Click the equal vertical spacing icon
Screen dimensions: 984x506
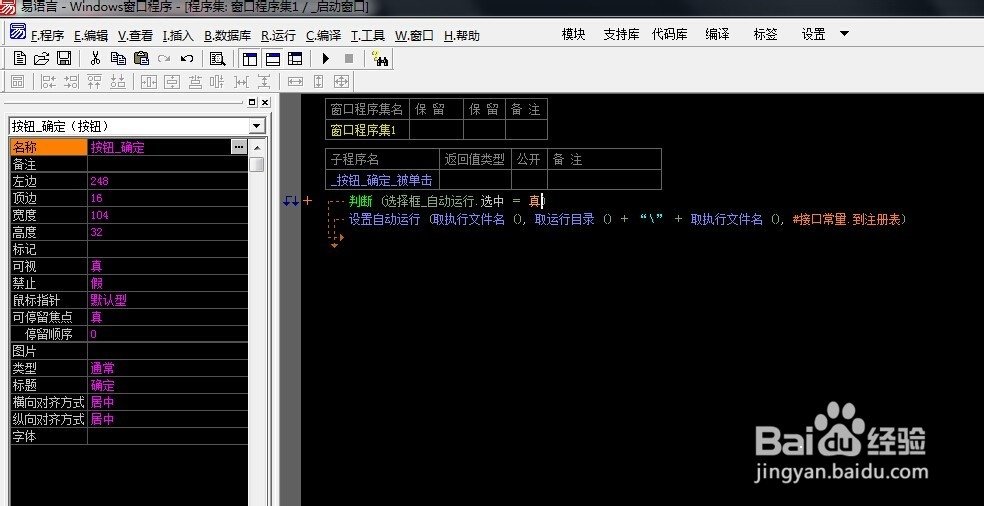[264, 82]
